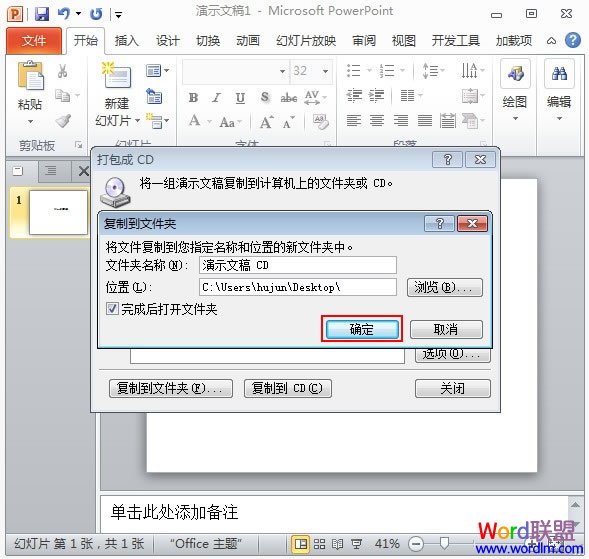Toggle align text right
589x559 pixels.
click(401, 121)
